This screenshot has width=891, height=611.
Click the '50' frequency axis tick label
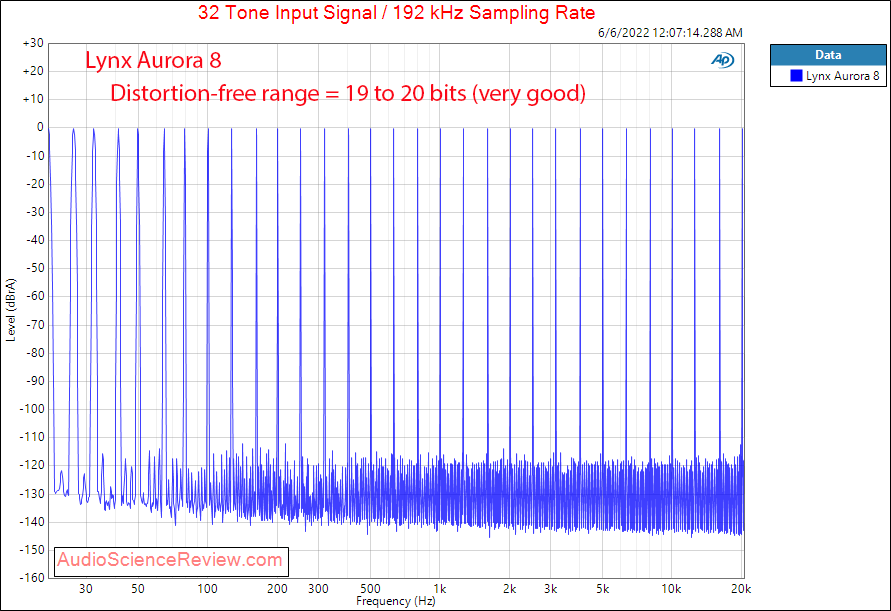point(138,589)
